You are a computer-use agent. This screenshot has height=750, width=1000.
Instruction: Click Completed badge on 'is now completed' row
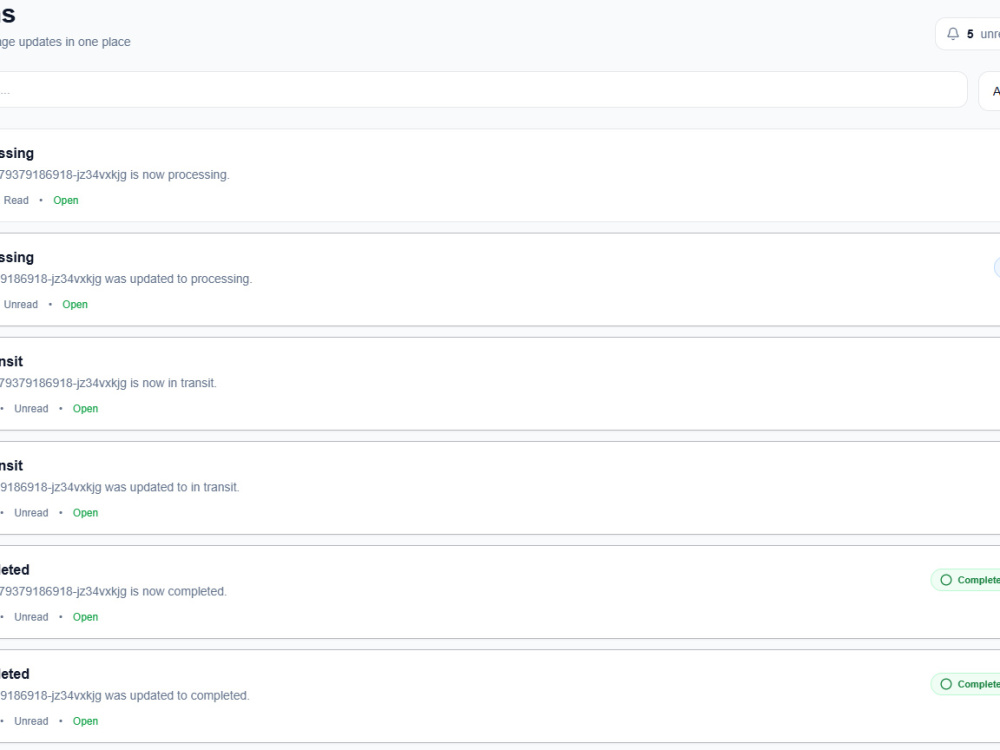pyautogui.click(x=966, y=580)
